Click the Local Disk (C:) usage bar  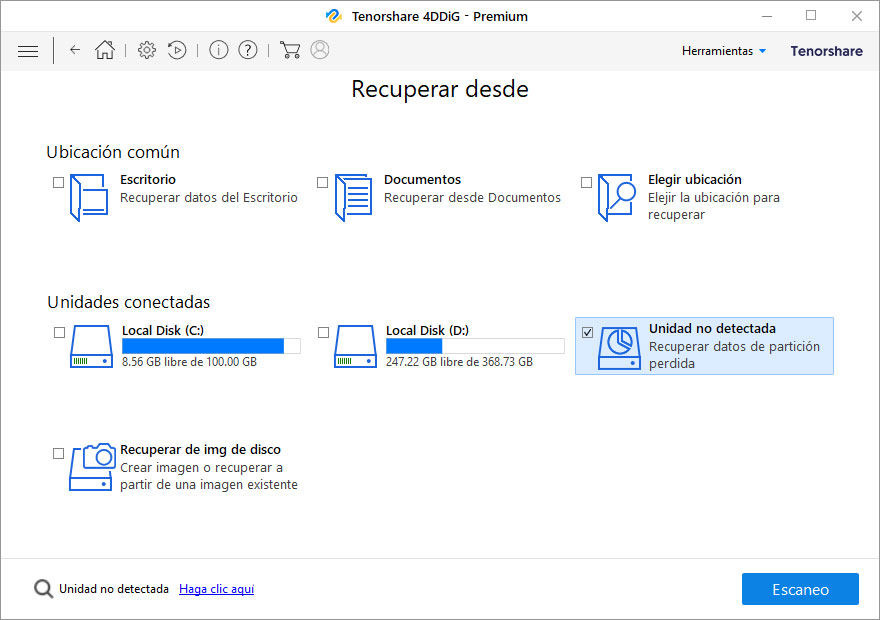211,346
